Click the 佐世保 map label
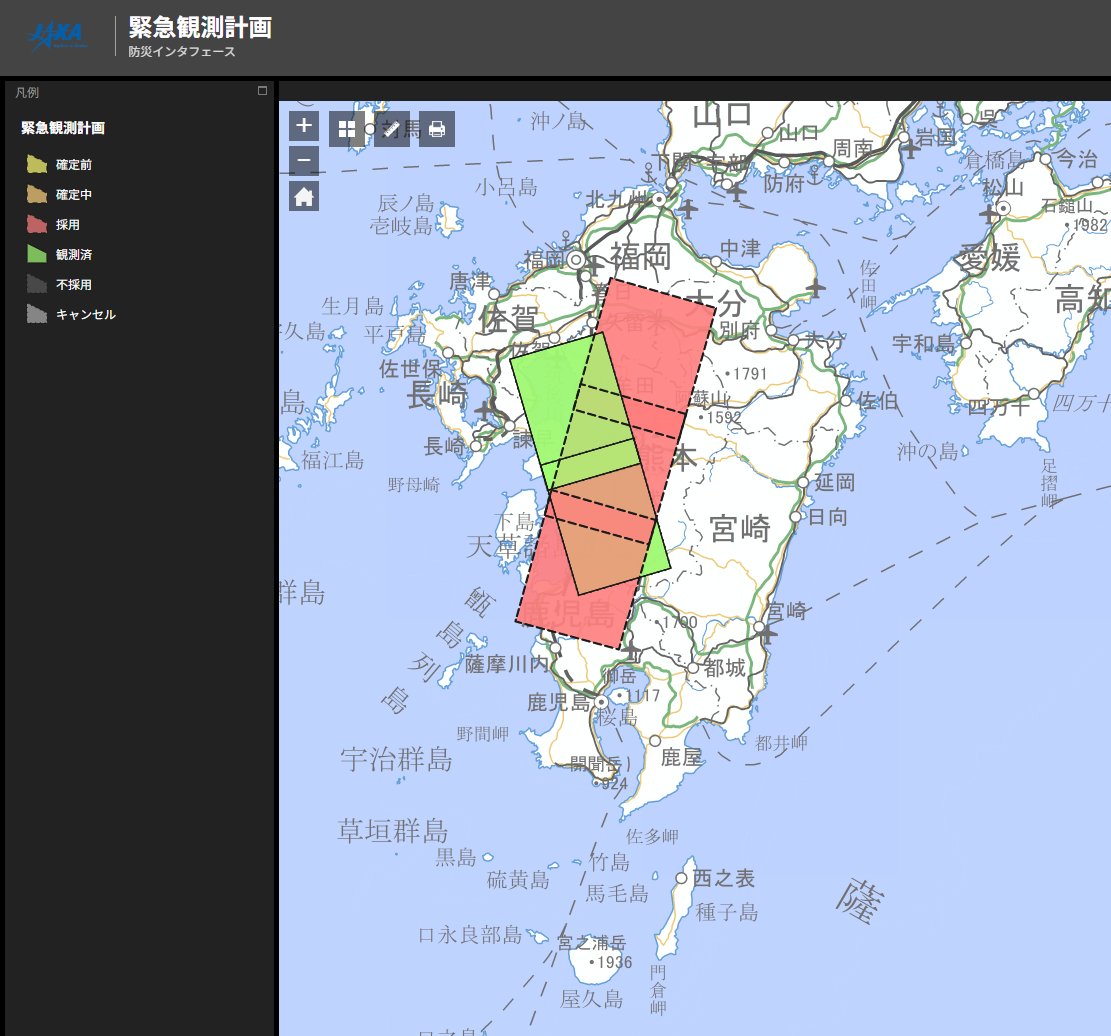The height and width of the screenshot is (1036, 1111). [x=411, y=368]
